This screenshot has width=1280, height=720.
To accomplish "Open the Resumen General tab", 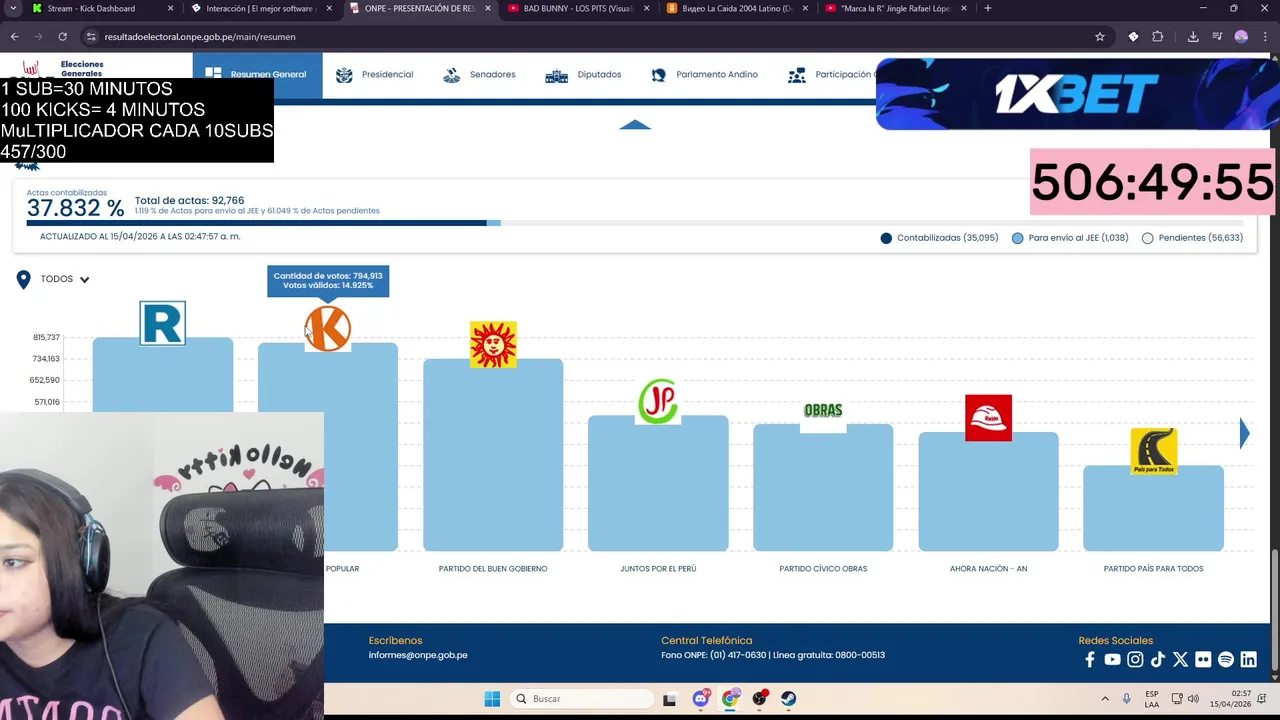I will (x=257, y=75).
